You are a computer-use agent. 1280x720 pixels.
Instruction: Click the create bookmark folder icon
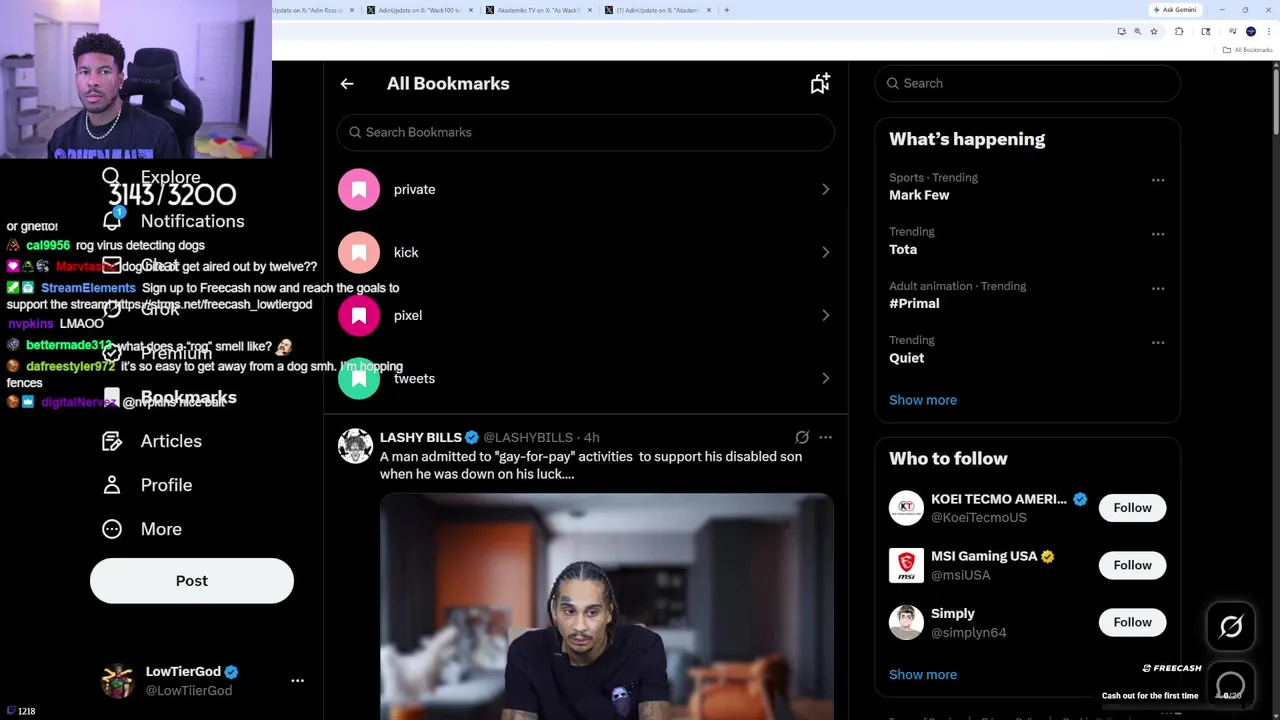(x=820, y=84)
